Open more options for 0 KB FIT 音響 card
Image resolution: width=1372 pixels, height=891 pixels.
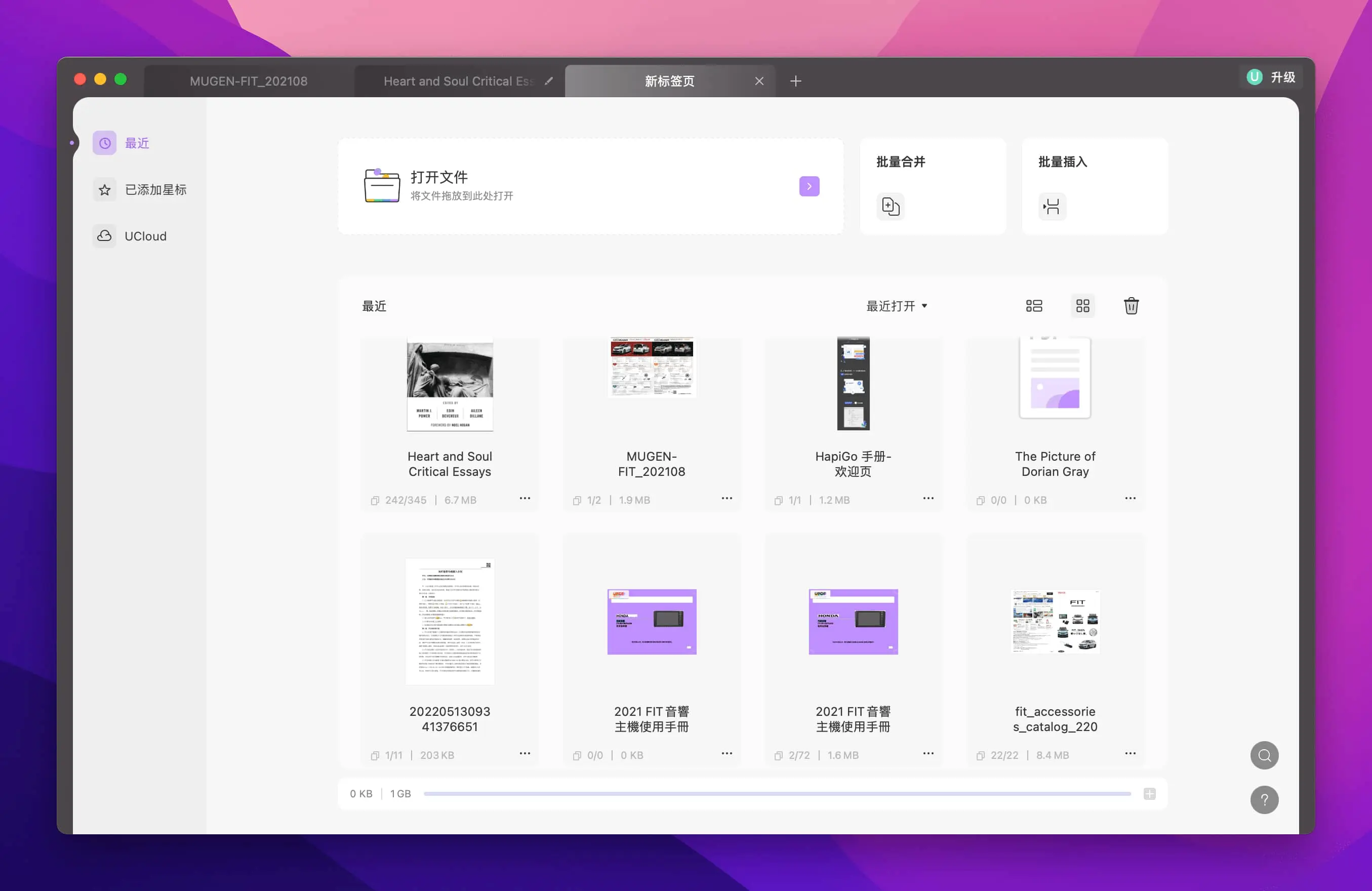coord(727,753)
